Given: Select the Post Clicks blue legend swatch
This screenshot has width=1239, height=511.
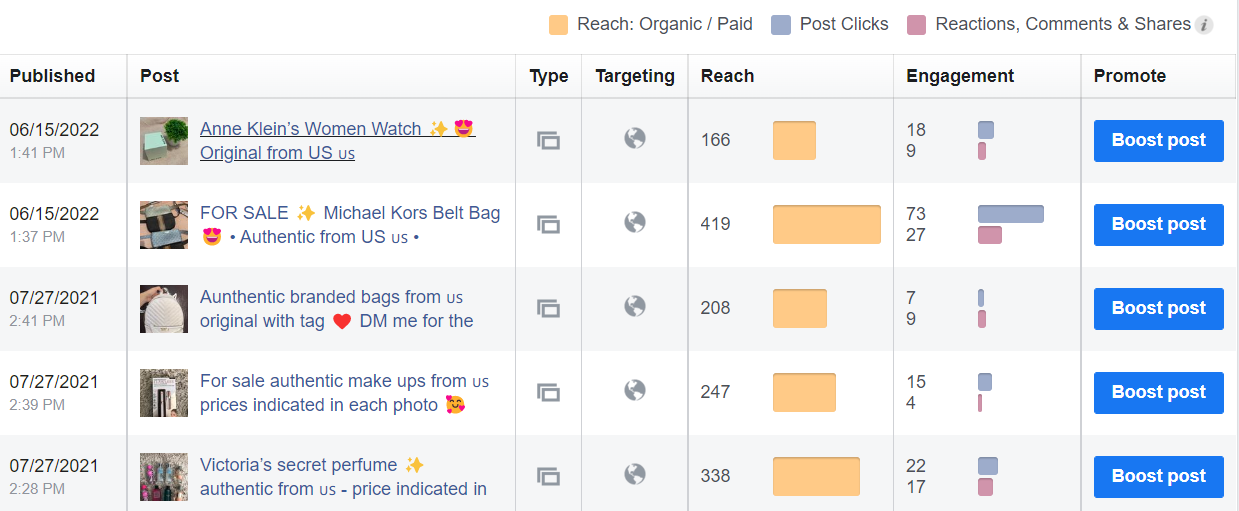Looking at the screenshot, I should 782,25.
